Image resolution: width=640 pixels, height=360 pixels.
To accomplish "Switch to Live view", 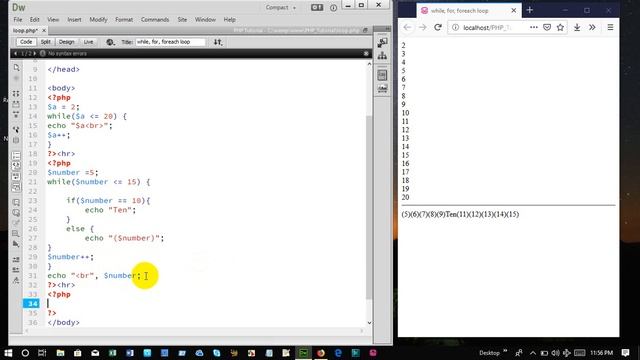I will [88, 42].
